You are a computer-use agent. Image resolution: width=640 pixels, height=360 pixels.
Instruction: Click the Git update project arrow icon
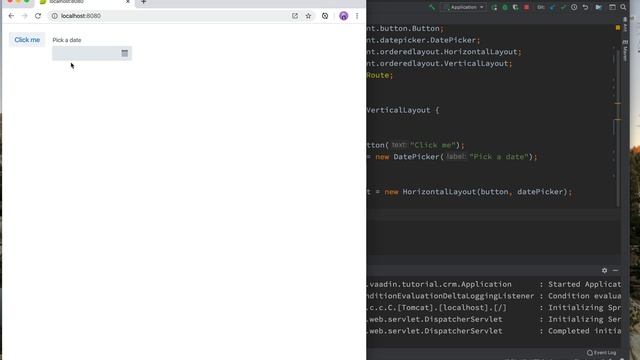point(552,7)
